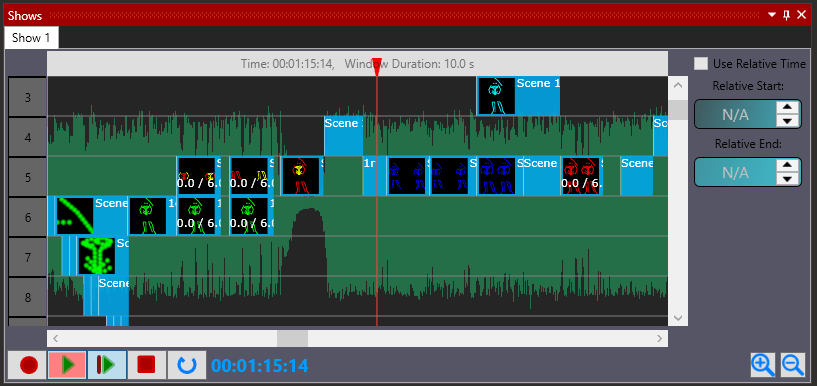Switch to the Show 1 tab
The height and width of the screenshot is (386, 817).
pyautogui.click(x=31, y=38)
